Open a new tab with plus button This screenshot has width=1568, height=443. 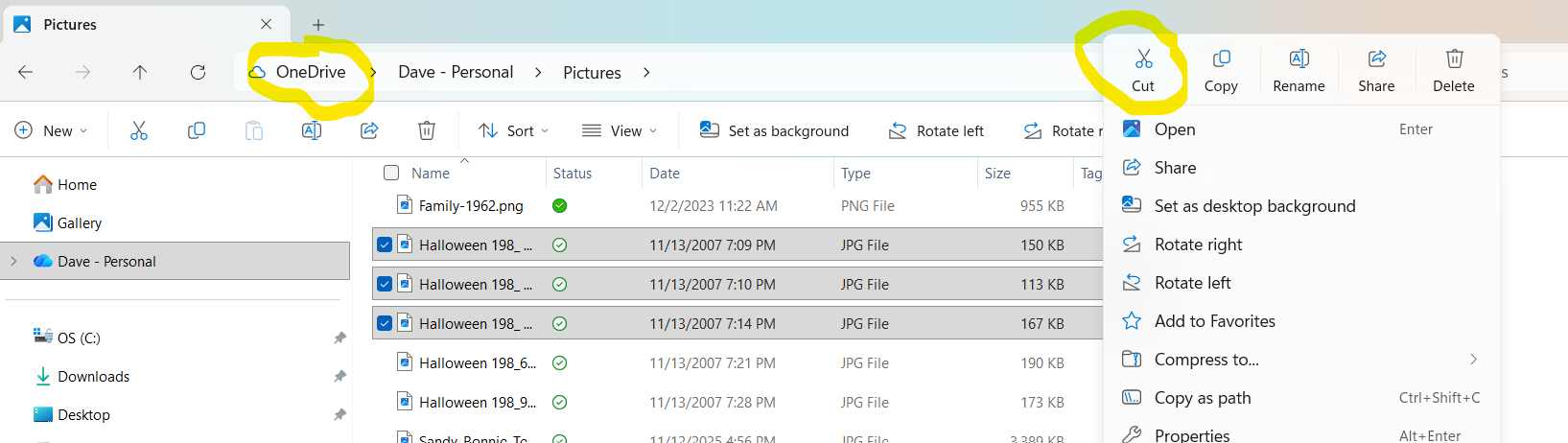tap(318, 25)
